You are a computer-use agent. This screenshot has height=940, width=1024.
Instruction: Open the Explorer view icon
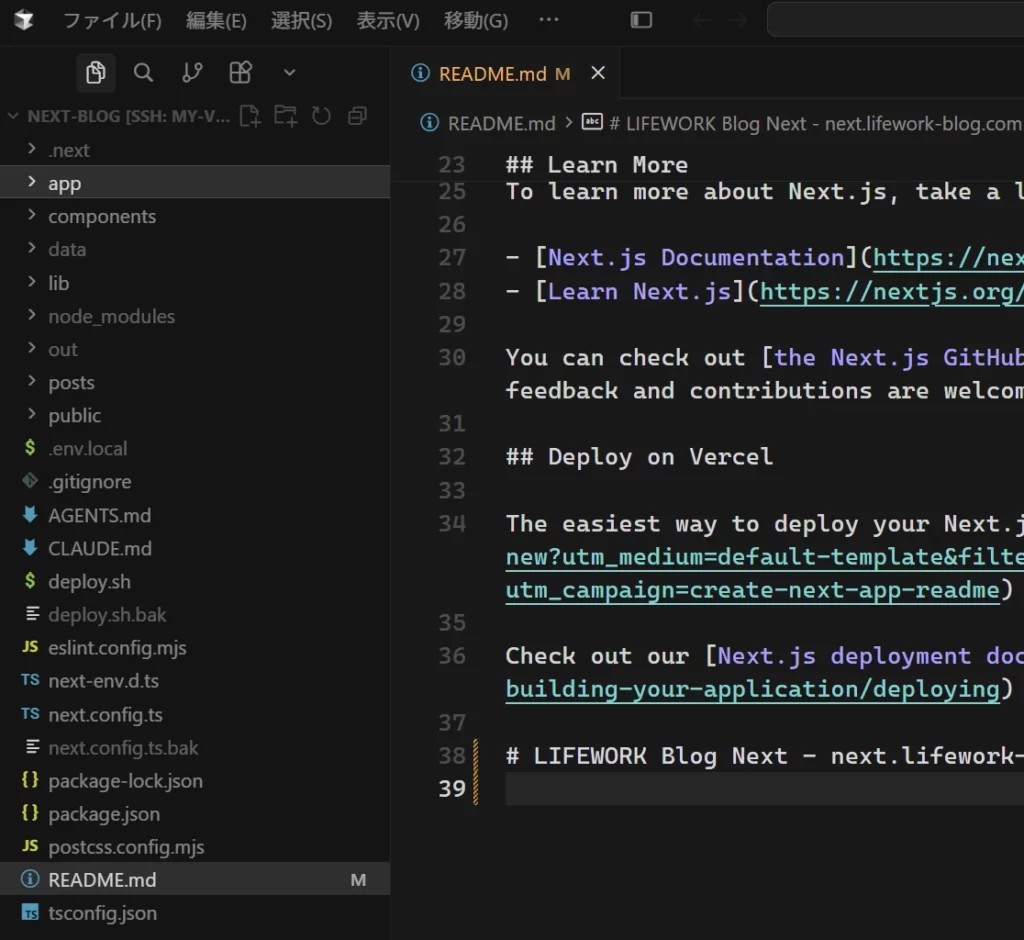pyautogui.click(x=96, y=73)
